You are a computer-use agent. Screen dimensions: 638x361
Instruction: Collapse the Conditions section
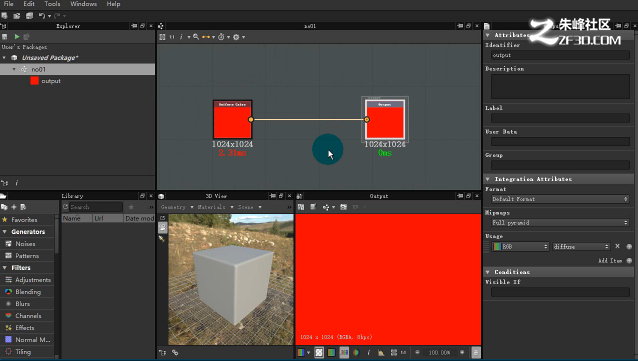tap(487, 272)
